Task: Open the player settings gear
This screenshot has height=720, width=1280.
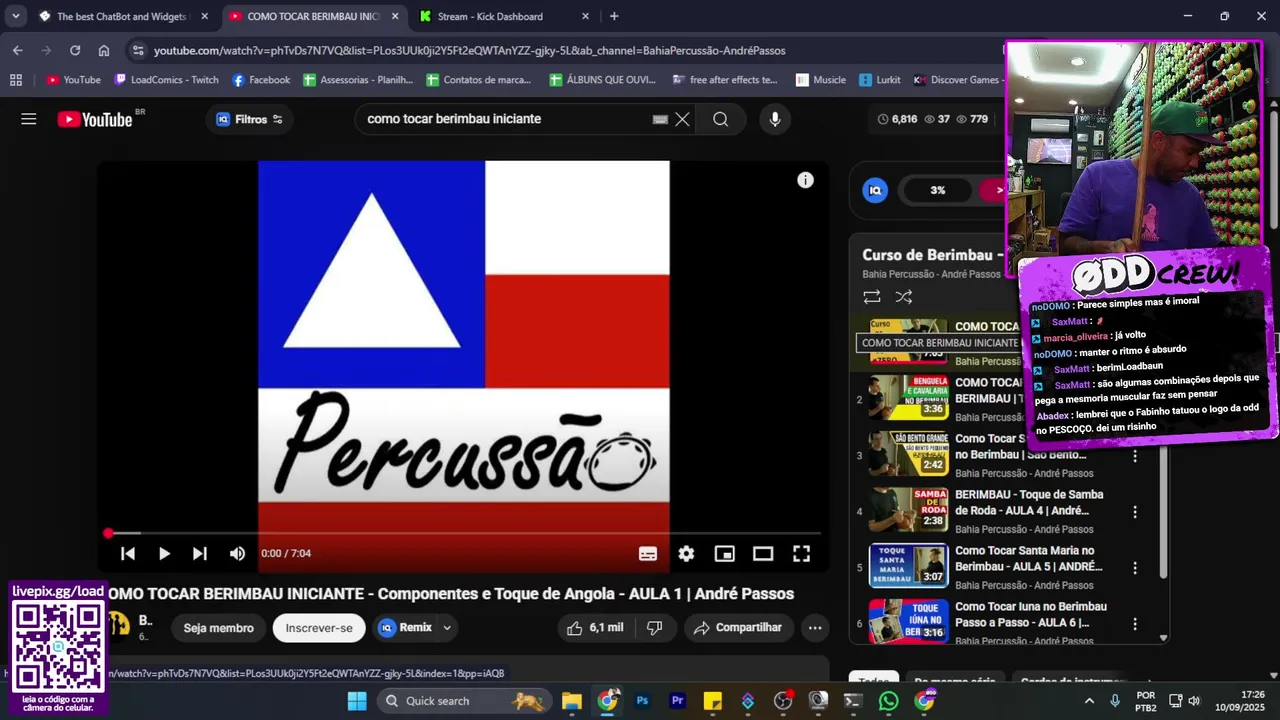Action: coord(686,553)
